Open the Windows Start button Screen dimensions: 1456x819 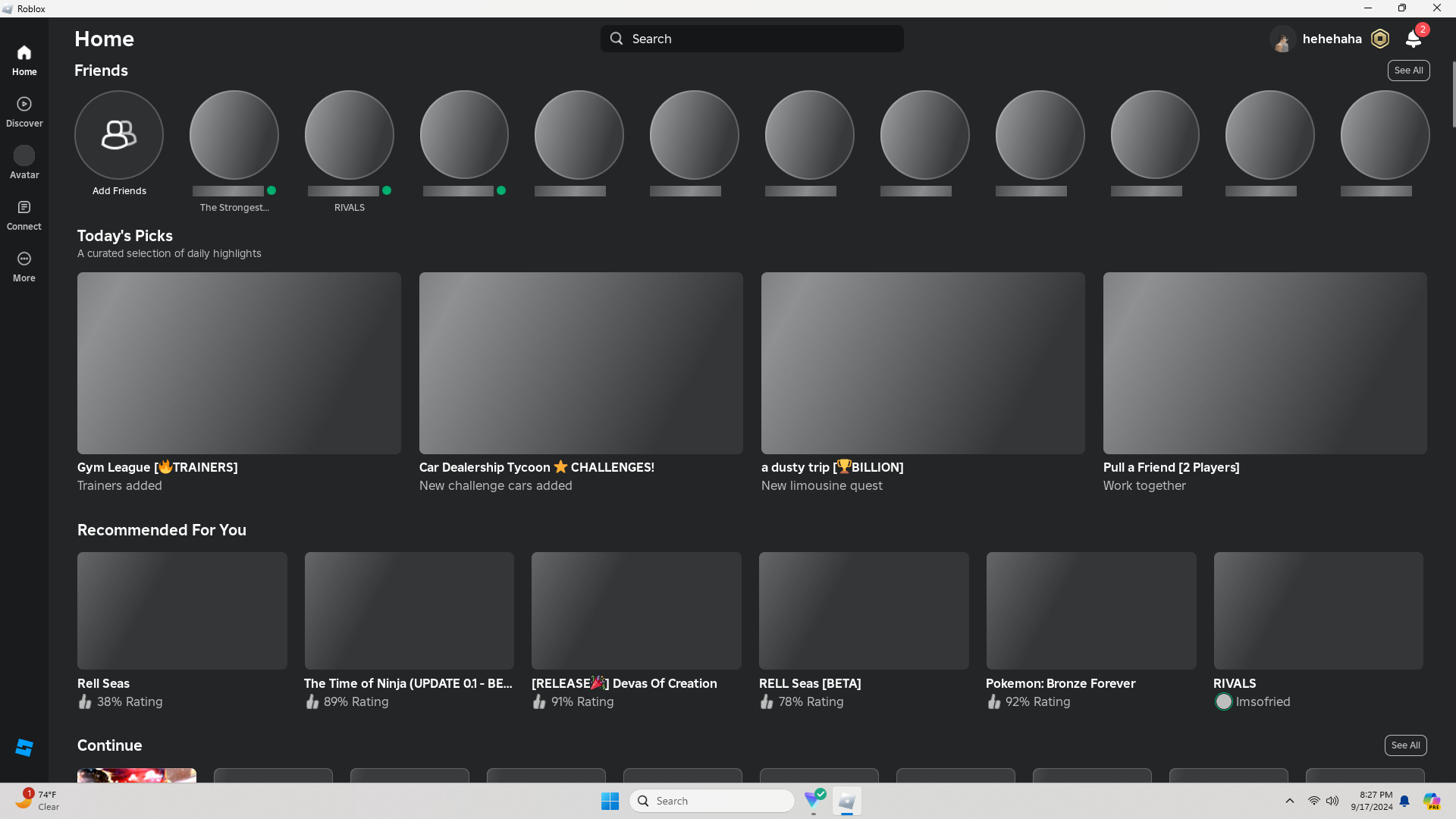[x=610, y=801]
